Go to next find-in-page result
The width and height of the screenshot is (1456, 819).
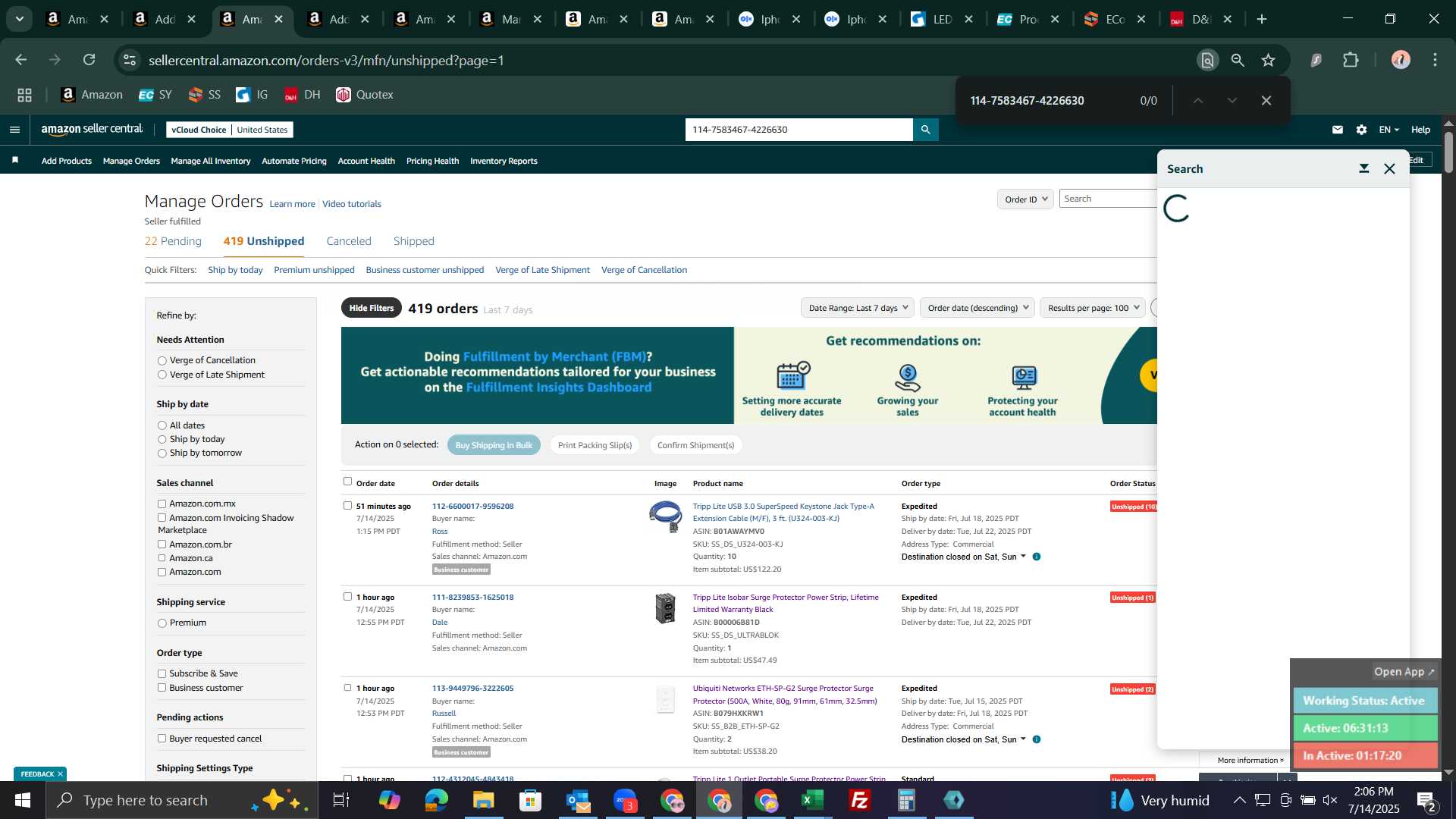click(x=1232, y=100)
